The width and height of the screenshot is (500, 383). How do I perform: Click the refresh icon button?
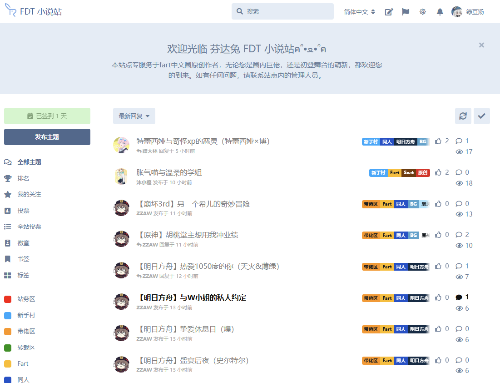point(463,116)
